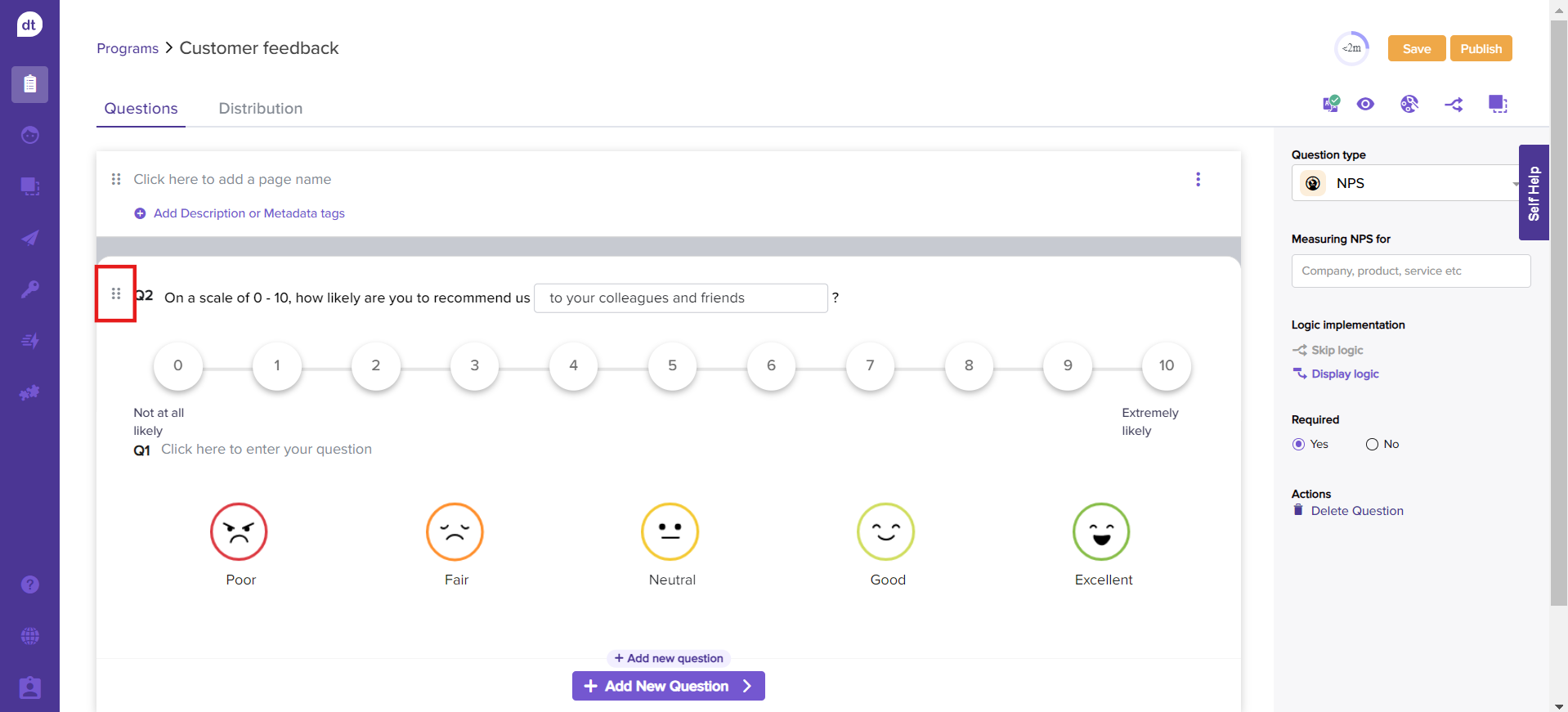Click the preview eye icon
The image size is (1568, 712).
point(1365,104)
